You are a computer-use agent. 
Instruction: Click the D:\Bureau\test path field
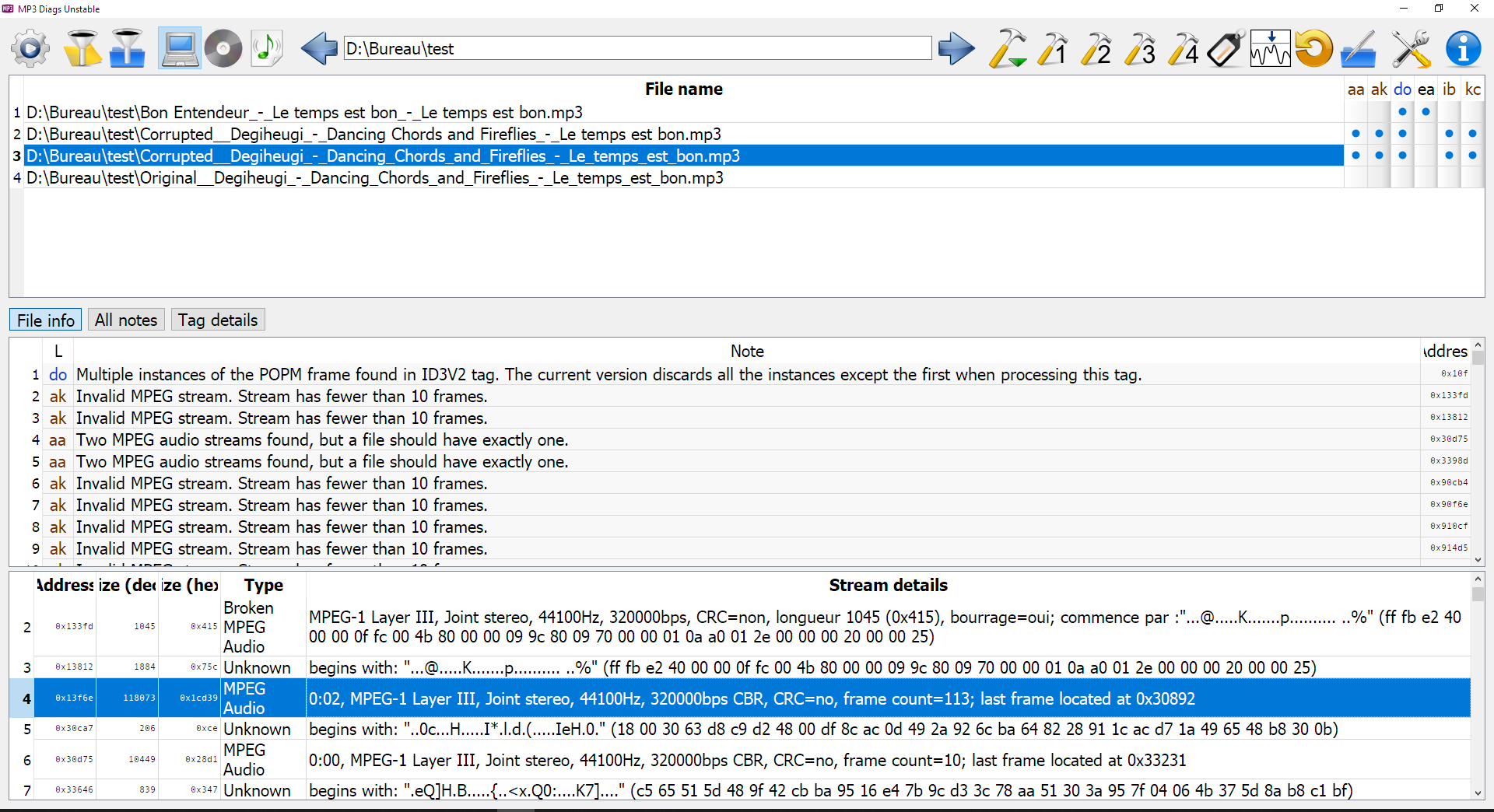point(637,49)
